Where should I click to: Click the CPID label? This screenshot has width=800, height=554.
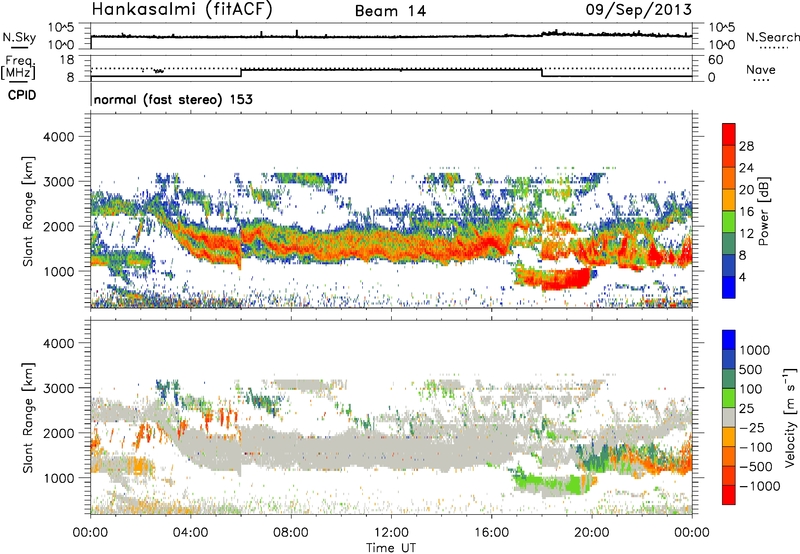22,95
